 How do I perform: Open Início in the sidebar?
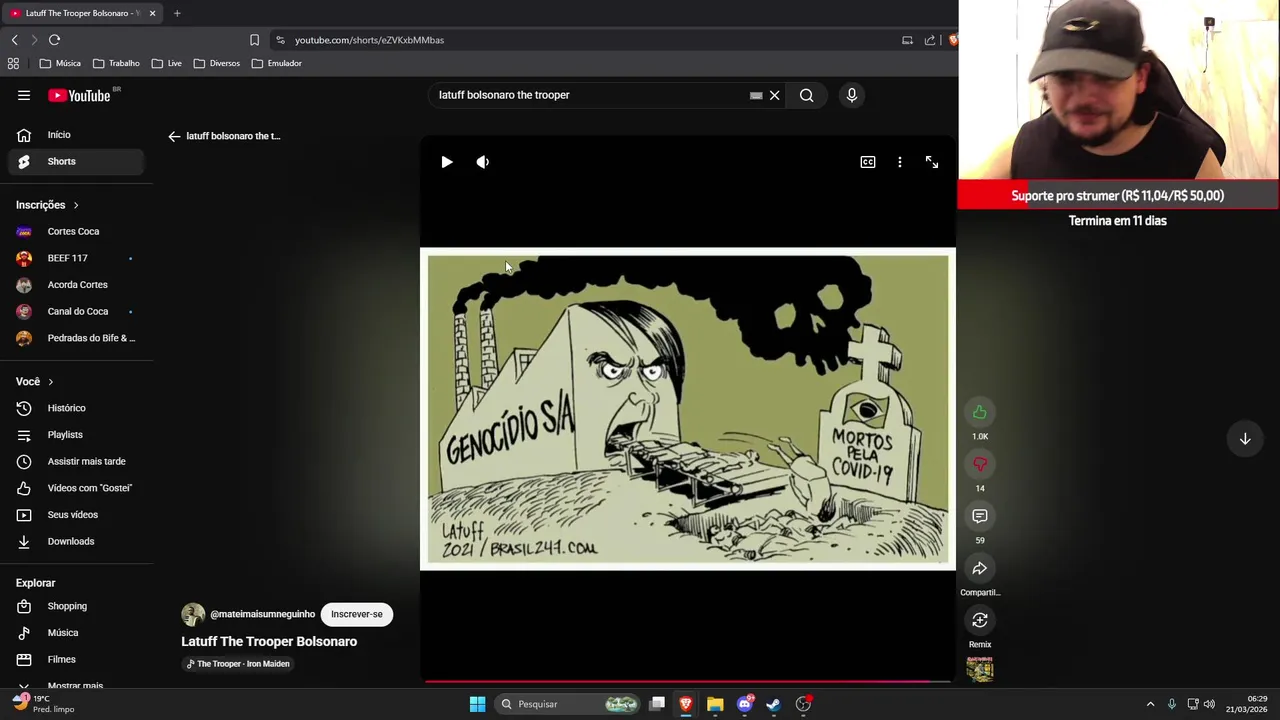tap(75, 135)
